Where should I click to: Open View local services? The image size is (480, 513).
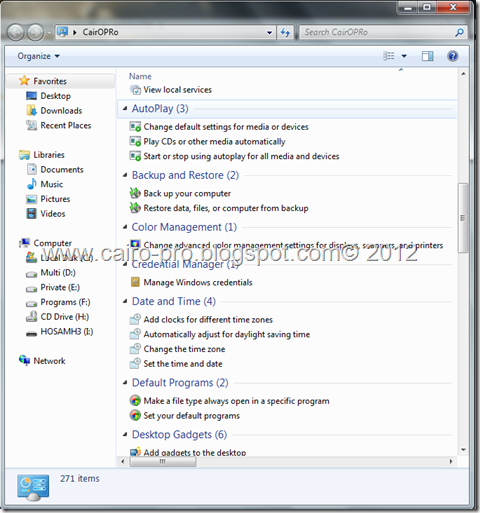point(178,90)
